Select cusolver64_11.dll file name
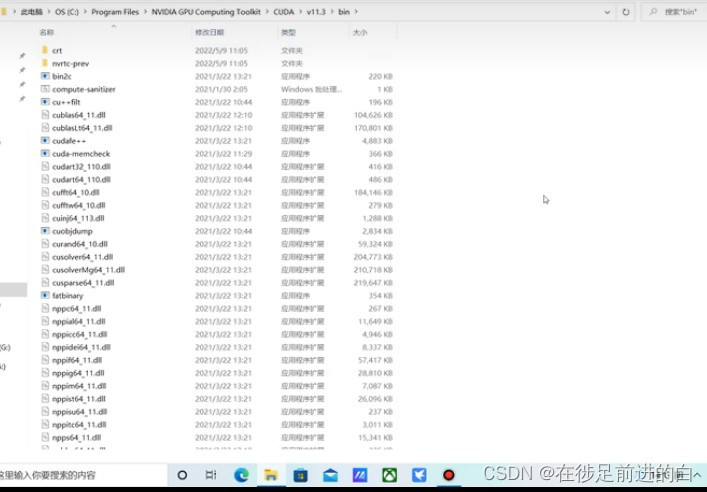 (83, 257)
